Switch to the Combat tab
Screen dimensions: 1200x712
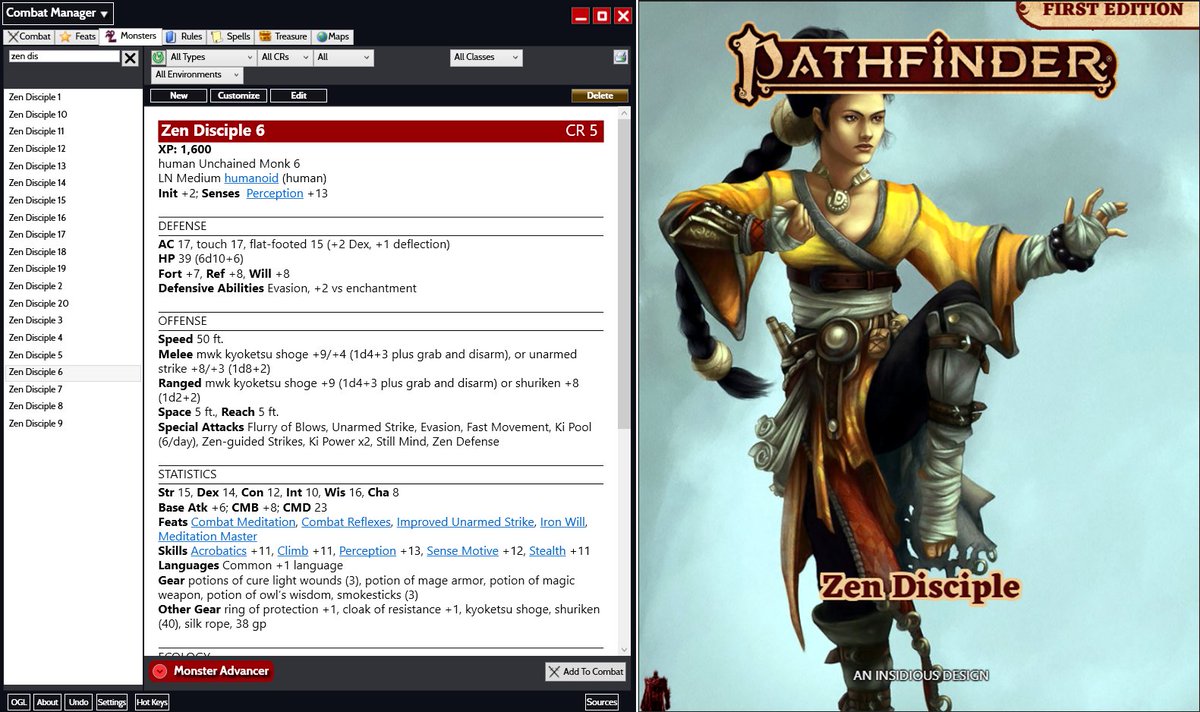29,37
